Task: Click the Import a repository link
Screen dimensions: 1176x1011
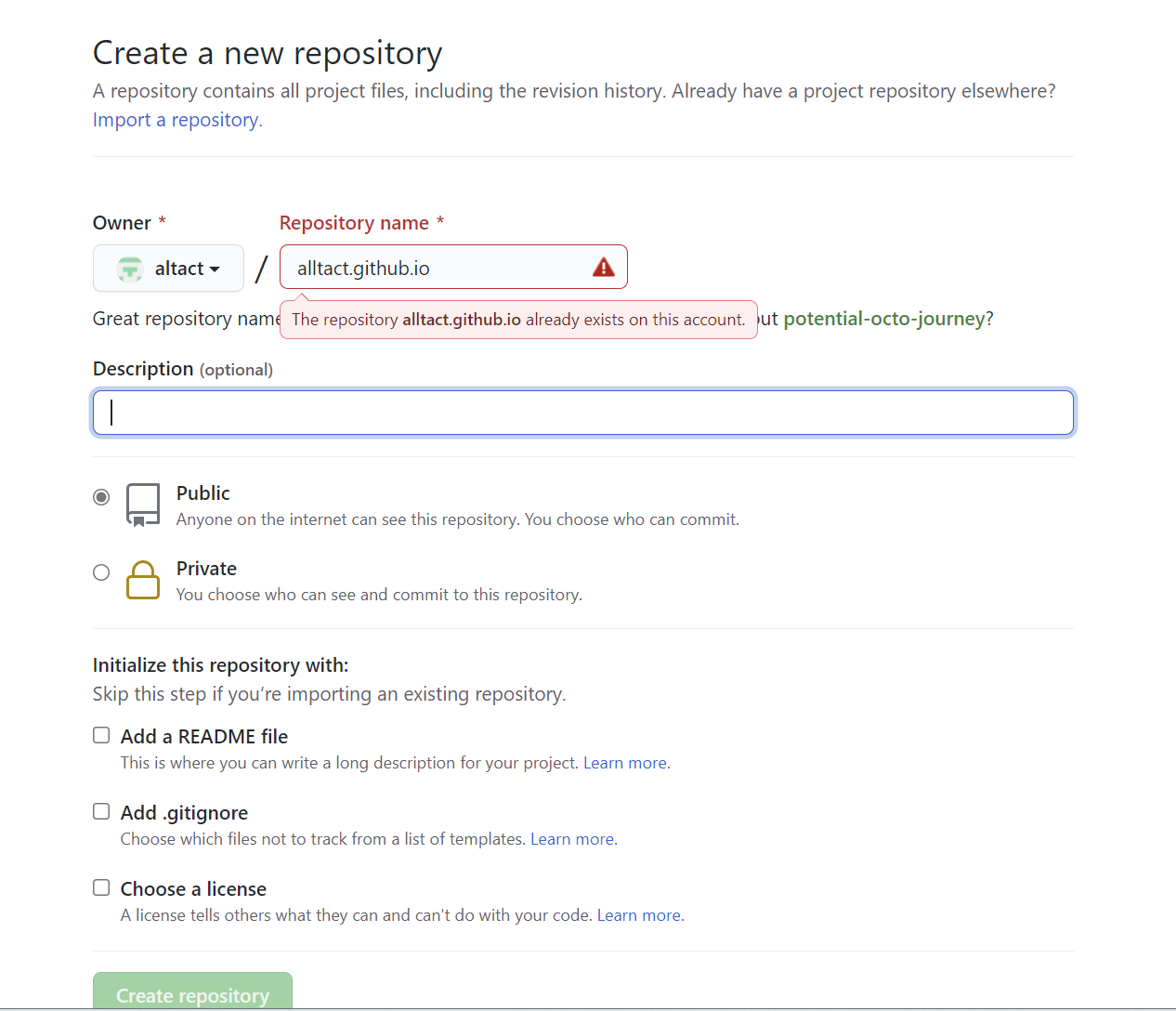Action: coord(177,120)
